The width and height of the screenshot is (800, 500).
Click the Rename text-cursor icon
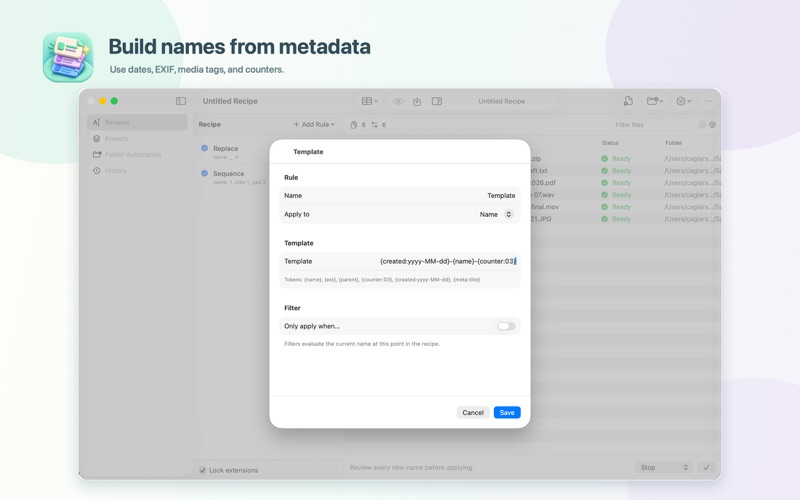pos(96,122)
